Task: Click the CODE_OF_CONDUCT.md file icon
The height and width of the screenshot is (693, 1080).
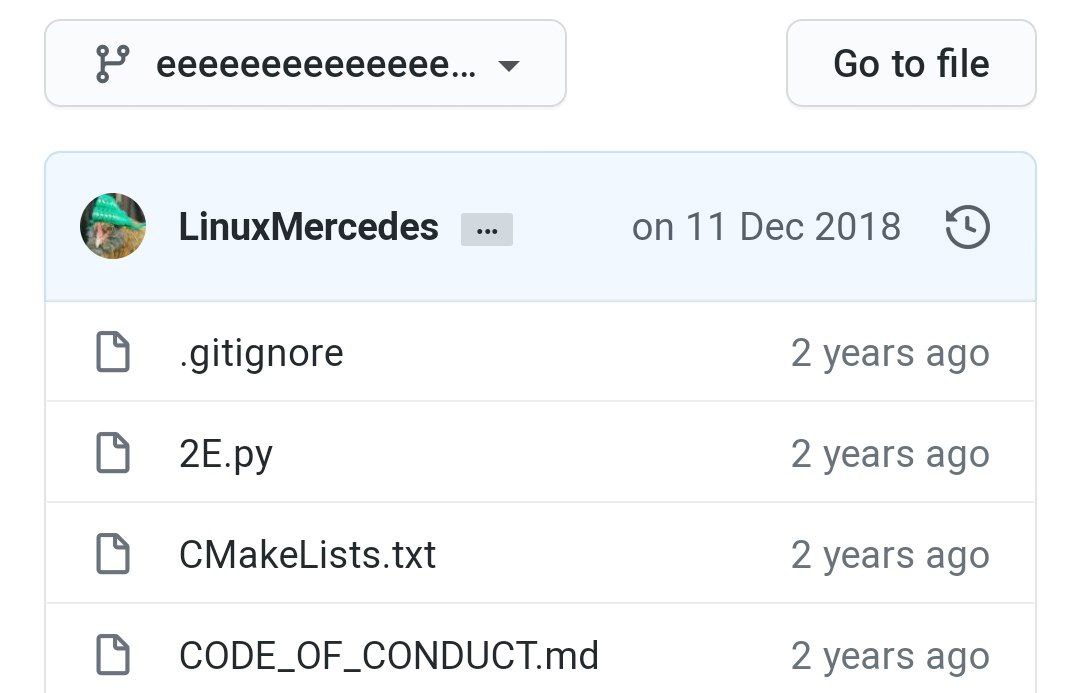Action: pyautogui.click(x=113, y=654)
